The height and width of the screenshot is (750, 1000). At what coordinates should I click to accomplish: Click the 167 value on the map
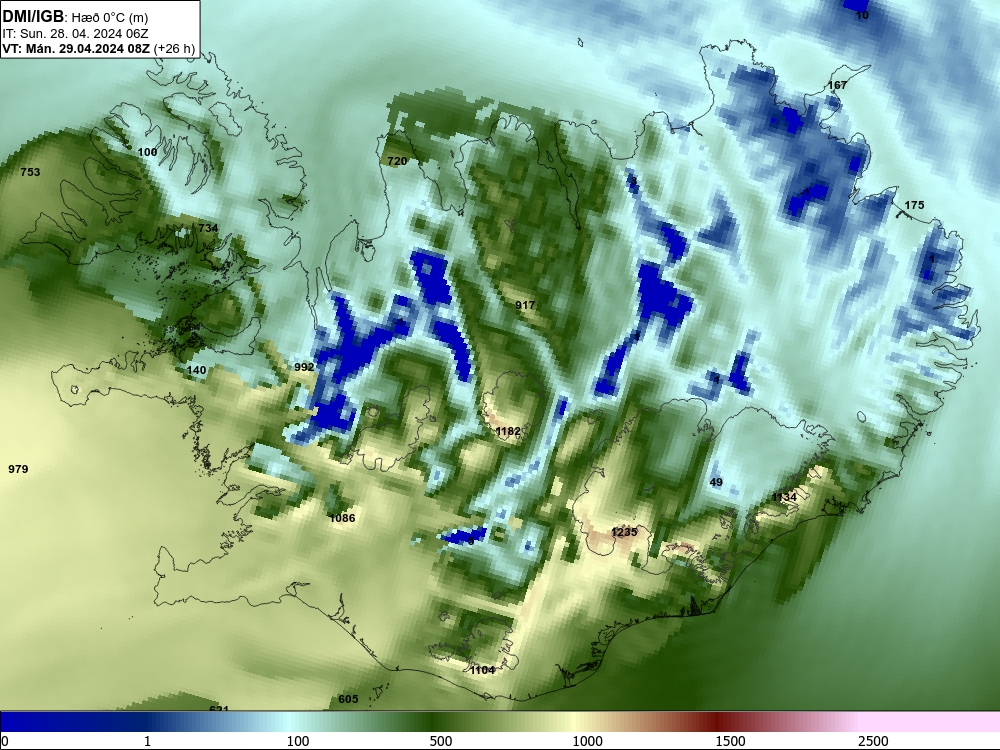coord(837,85)
